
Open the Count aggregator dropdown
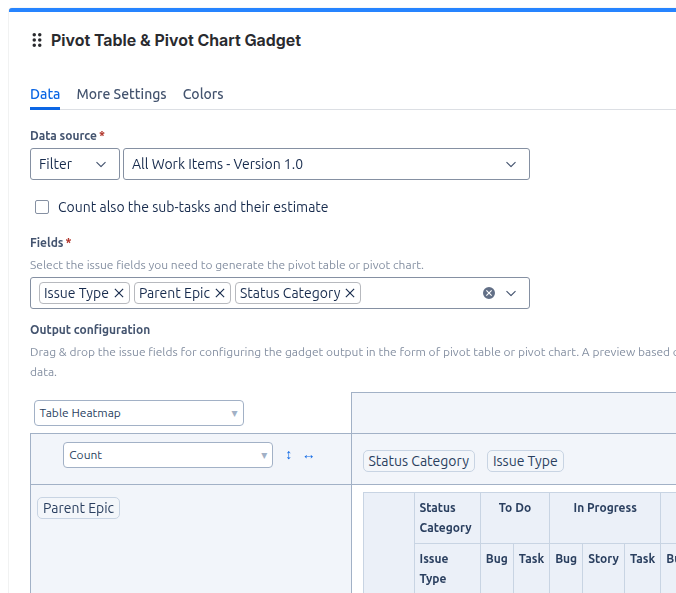(x=167, y=455)
